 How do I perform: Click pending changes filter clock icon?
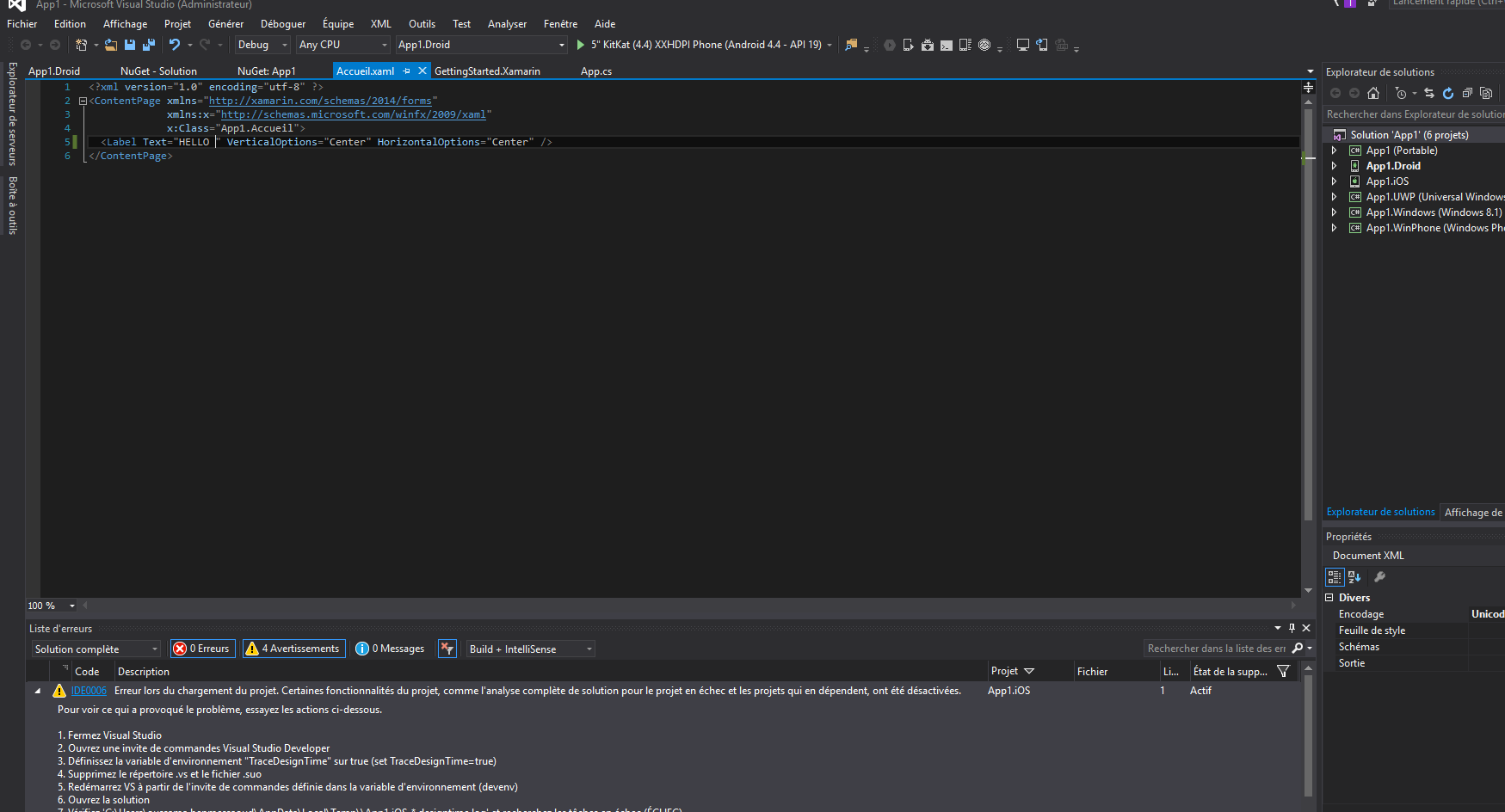(1401, 93)
